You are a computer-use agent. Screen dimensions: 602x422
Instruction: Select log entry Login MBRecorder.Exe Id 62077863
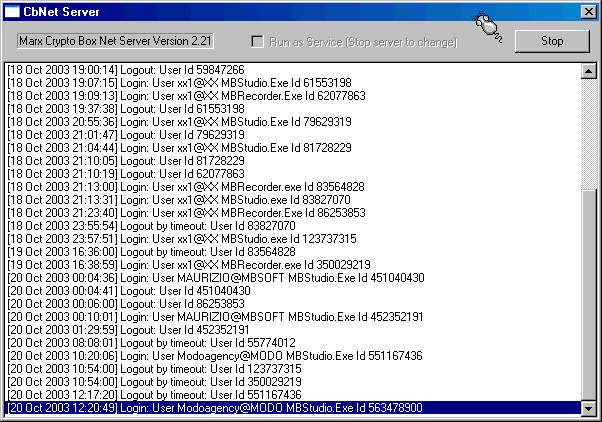tap(294, 96)
